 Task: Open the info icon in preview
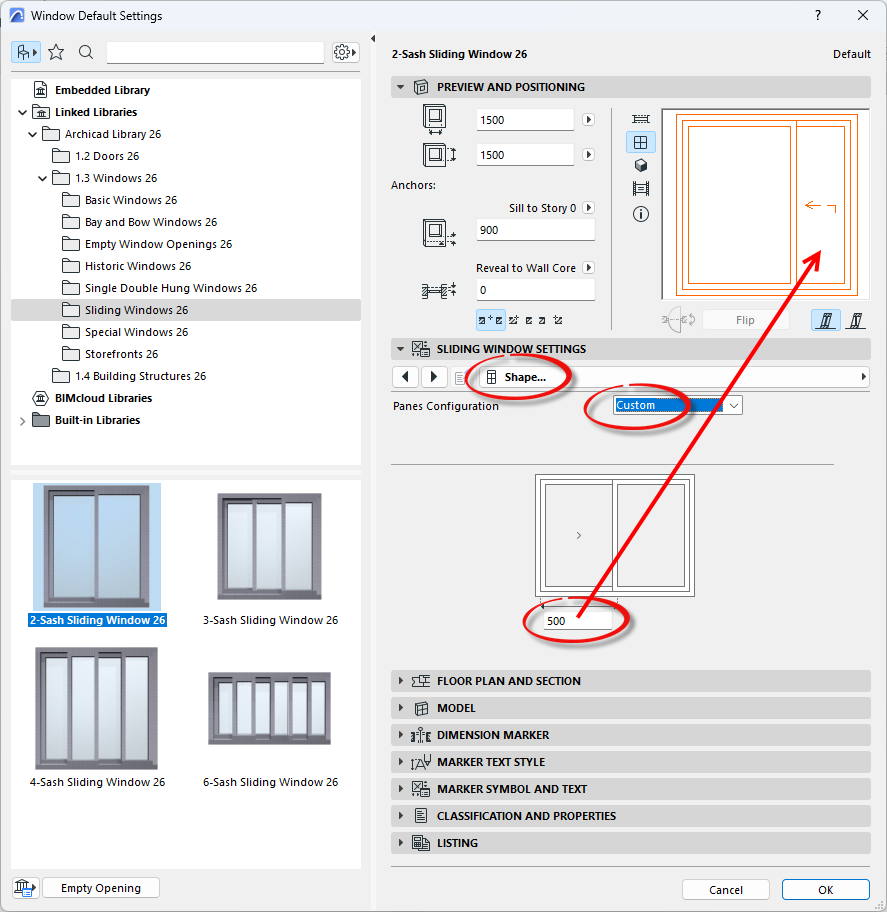[640, 214]
